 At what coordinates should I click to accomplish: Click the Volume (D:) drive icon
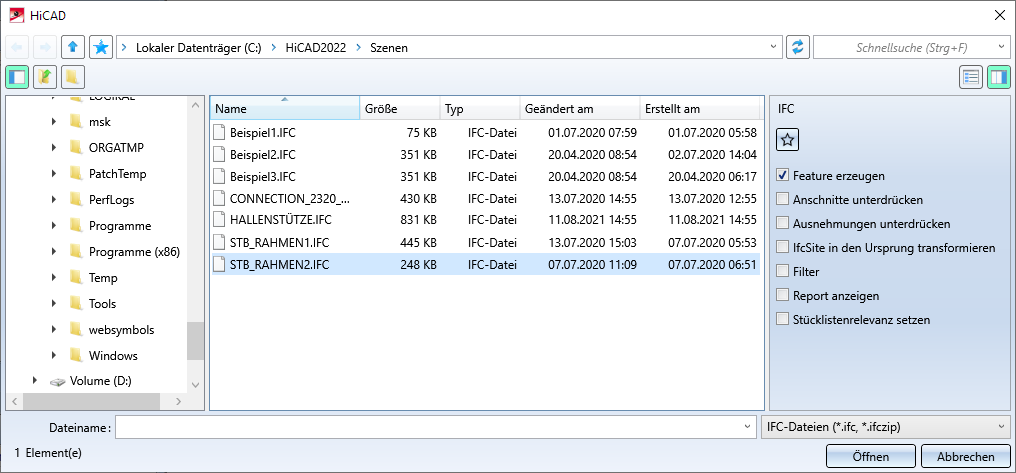[58, 382]
